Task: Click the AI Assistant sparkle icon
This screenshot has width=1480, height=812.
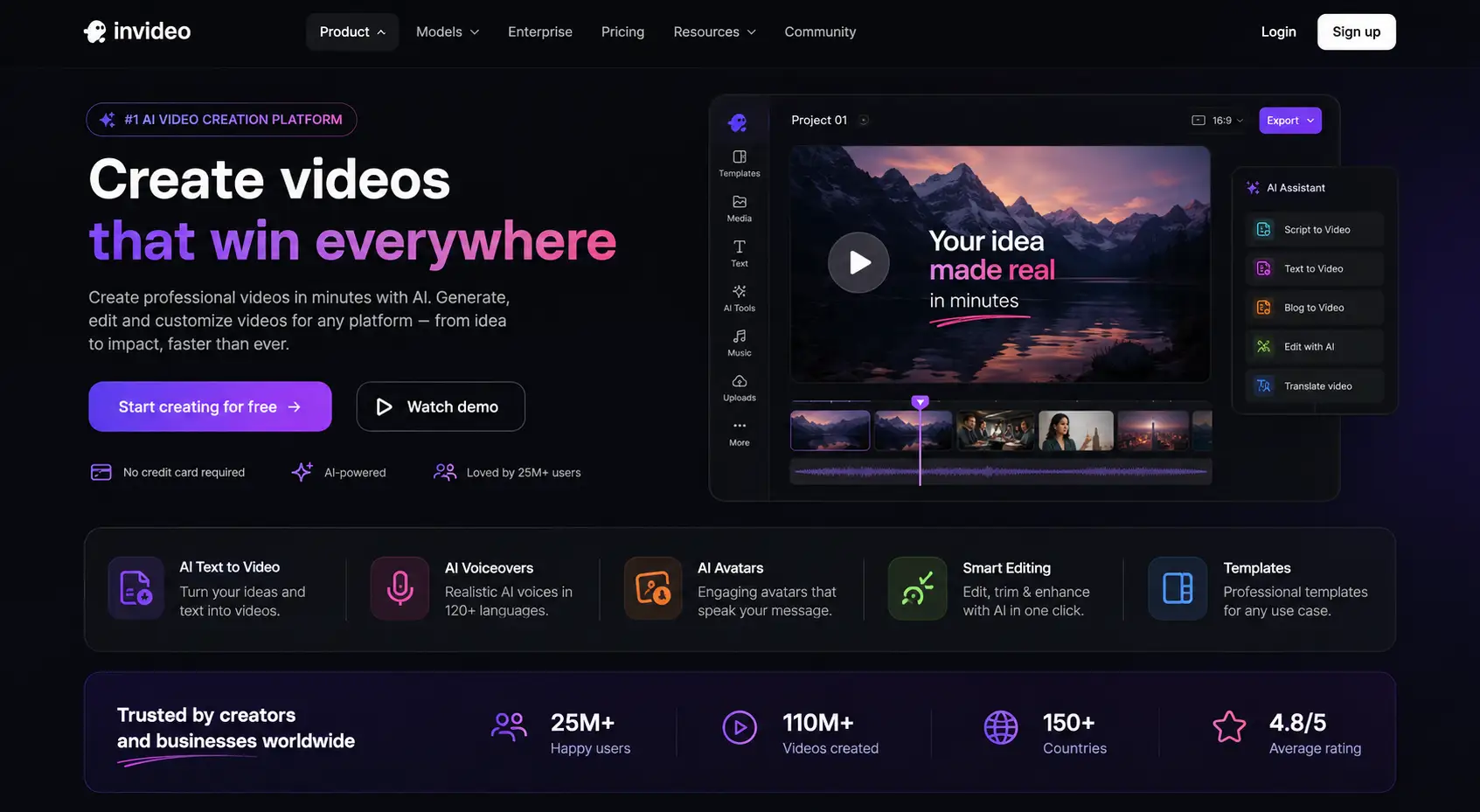Action: 1253,188
